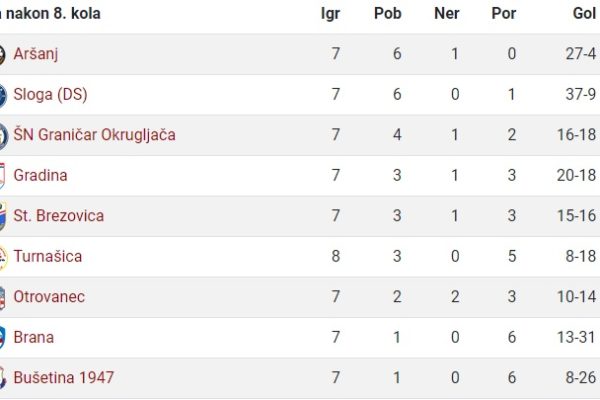Click the Otrovanec club crest icon

pos(3,298)
